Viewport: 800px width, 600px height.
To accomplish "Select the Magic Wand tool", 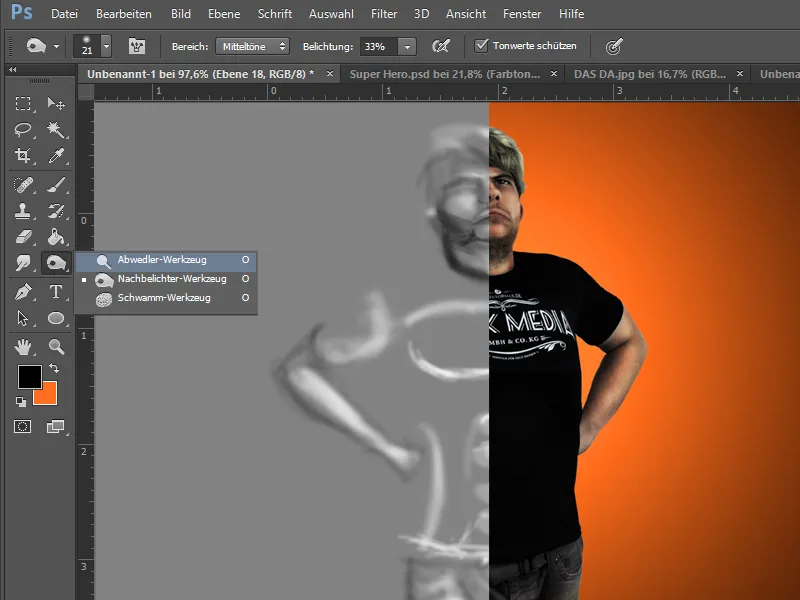I will (x=56, y=130).
